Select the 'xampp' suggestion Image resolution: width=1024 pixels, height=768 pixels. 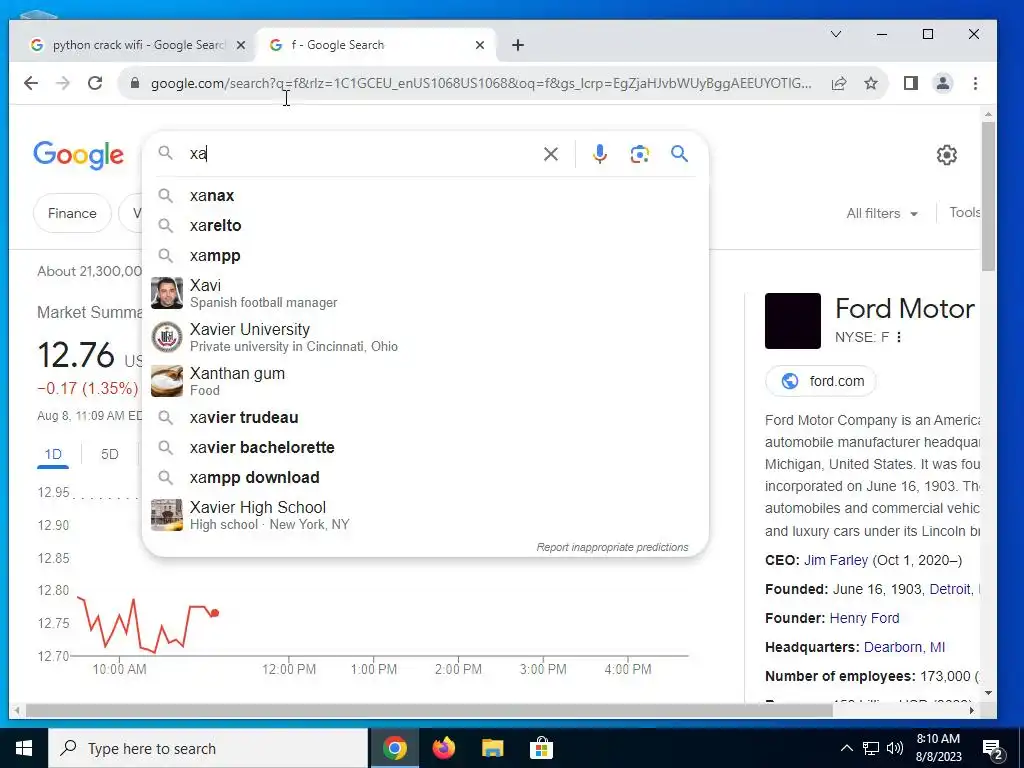pyautogui.click(x=425, y=255)
